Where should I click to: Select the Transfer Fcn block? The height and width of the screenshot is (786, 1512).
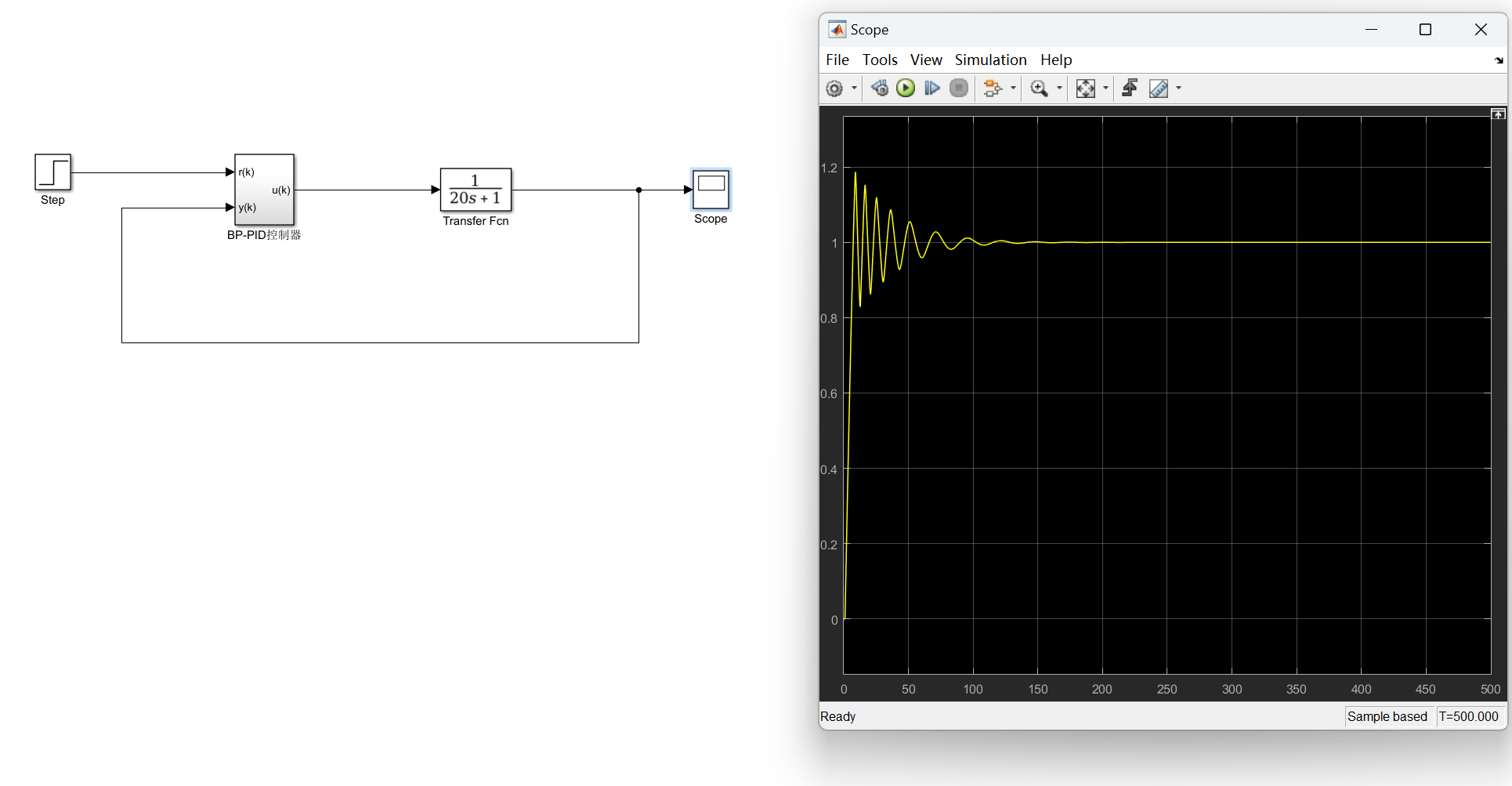click(x=476, y=190)
